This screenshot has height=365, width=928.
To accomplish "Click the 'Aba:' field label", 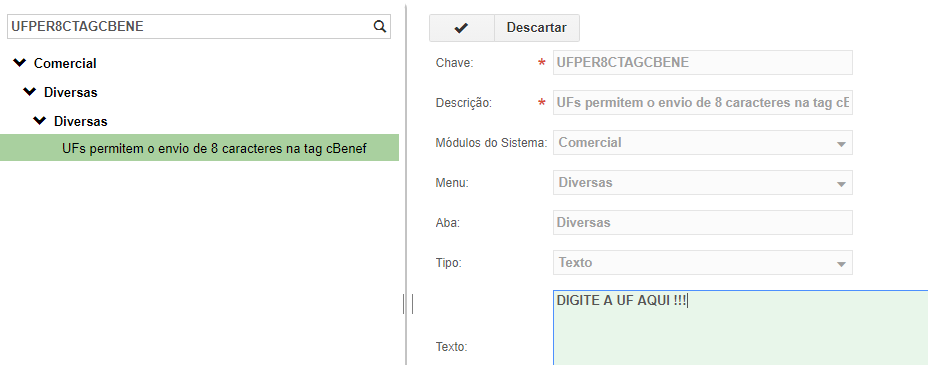I will click(x=447, y=223).
